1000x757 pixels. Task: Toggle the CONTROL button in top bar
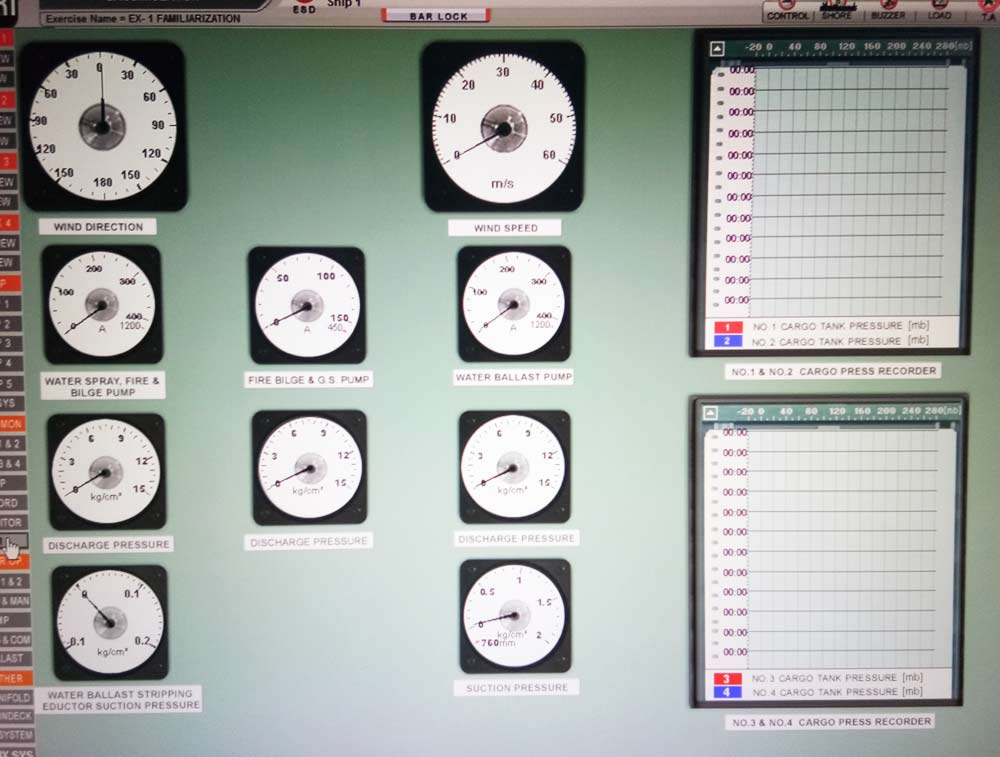click(787, 12)
